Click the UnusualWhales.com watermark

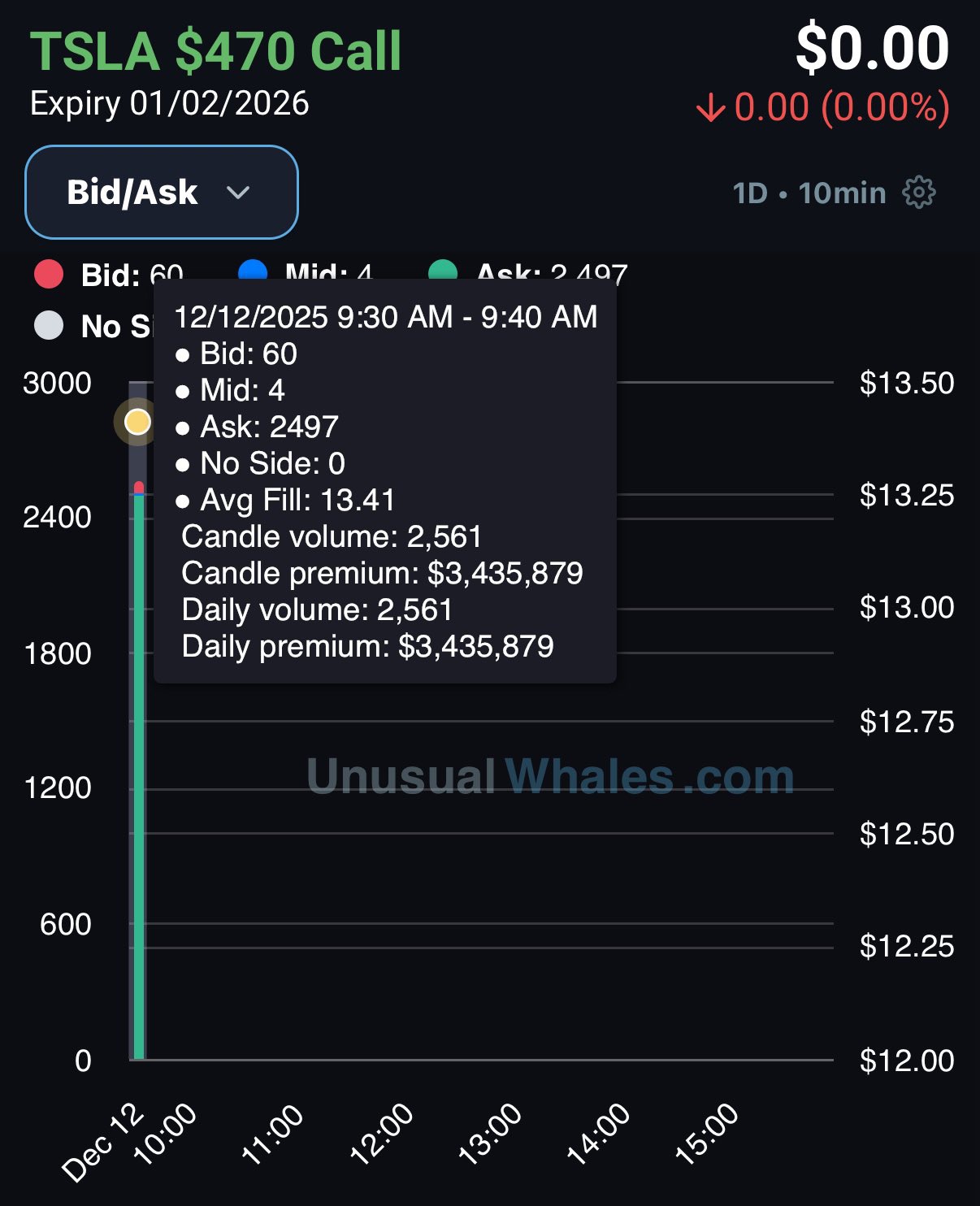pos(550,776)
